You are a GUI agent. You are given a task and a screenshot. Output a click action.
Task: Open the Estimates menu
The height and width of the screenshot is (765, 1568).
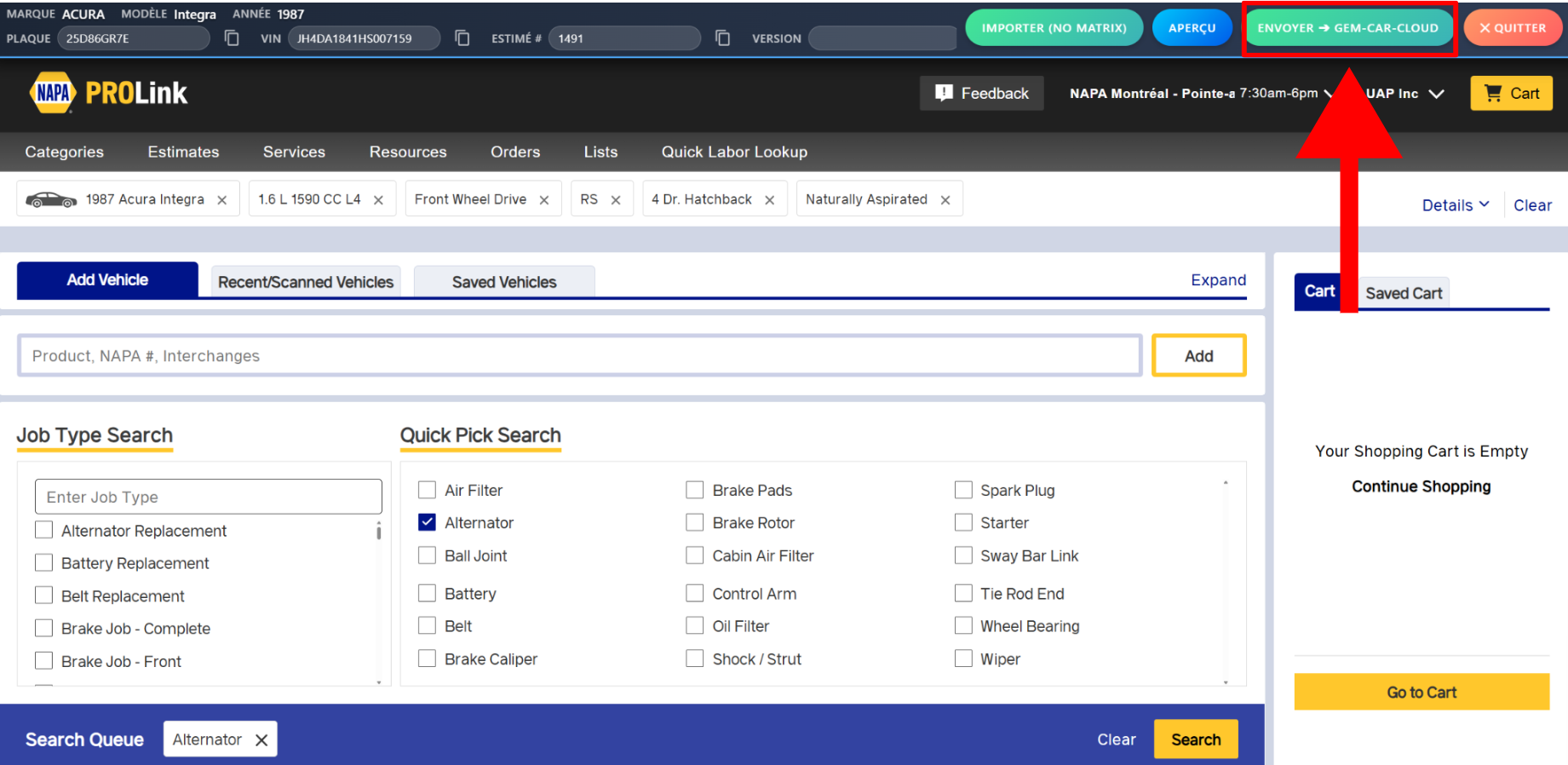(183, 152)
